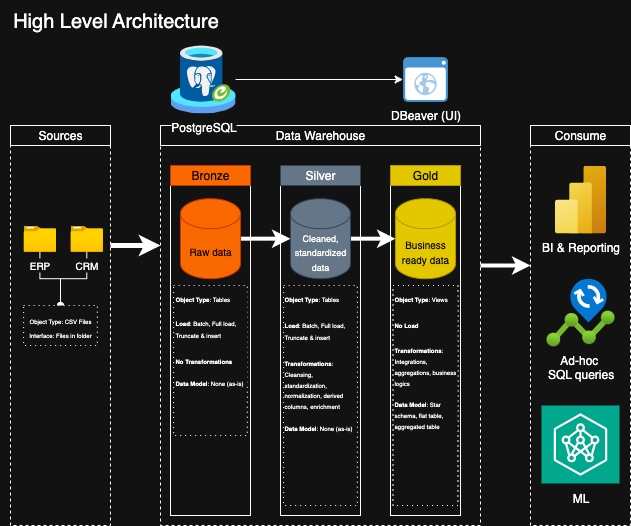The width and height of the screenshot is (631, 526).
Task: Click the arrow from Sources to Bronze
Action: [x=135, y=245]
